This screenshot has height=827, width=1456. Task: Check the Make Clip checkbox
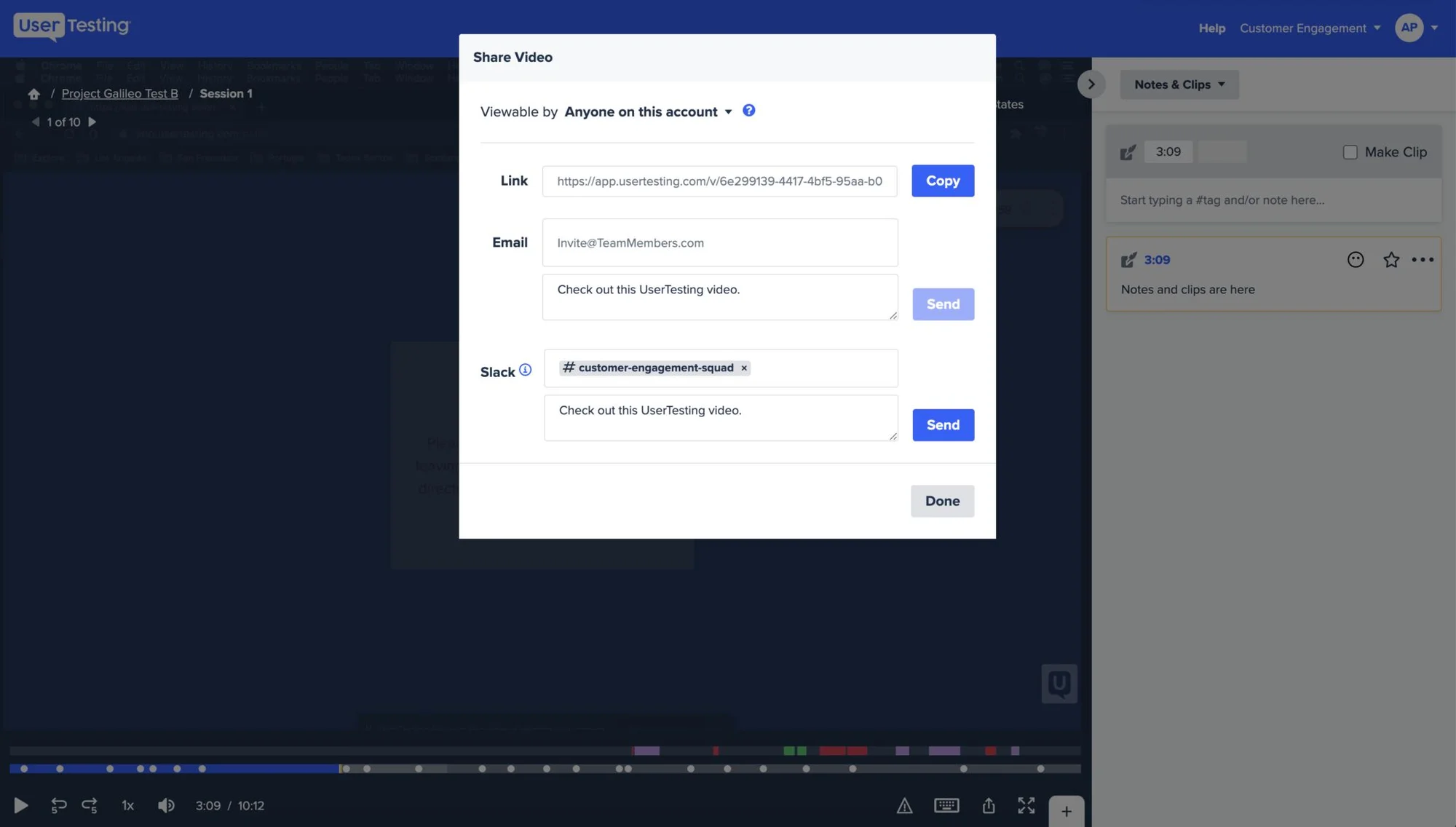coord(1350,152)
